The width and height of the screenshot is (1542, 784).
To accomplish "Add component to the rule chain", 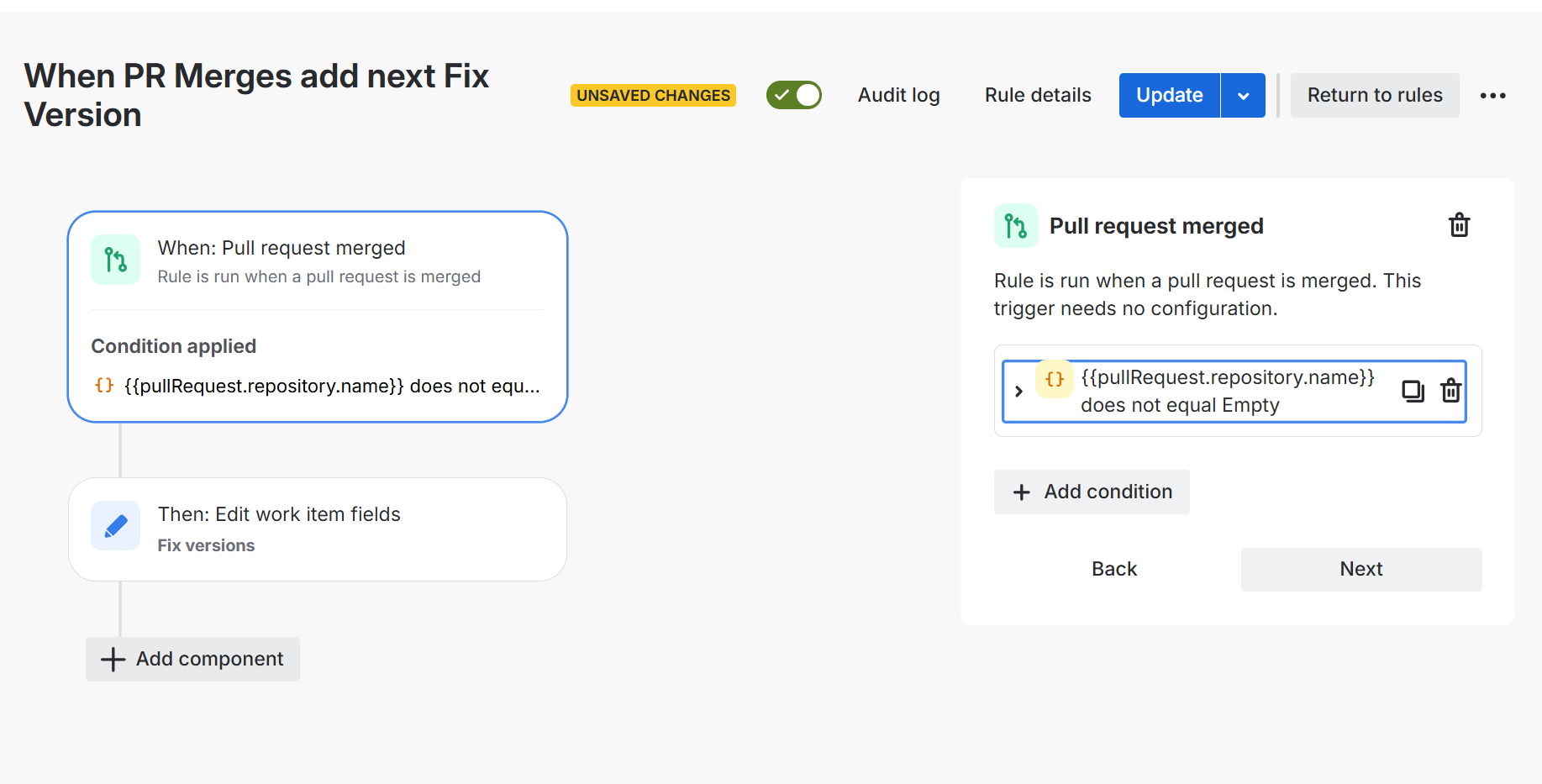I will click(x=192, y=659).
